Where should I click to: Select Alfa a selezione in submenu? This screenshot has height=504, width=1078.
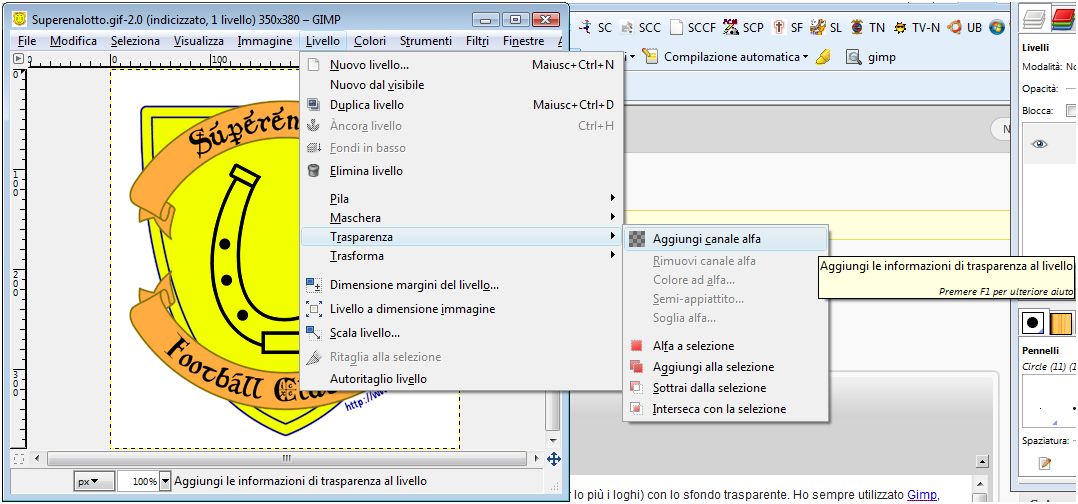point(693,346)
